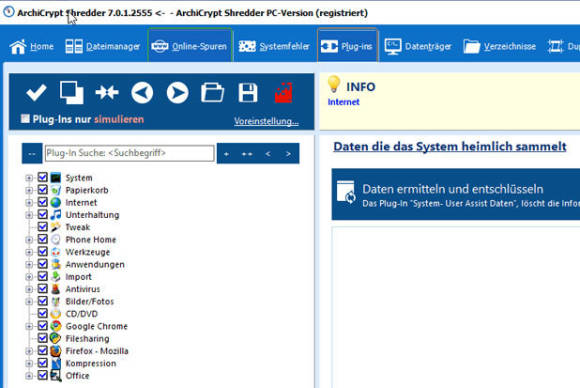The image size is (580, 388).
Task: Expand the Import tree node
Action: pyautogui.click(x=29, y=277)
